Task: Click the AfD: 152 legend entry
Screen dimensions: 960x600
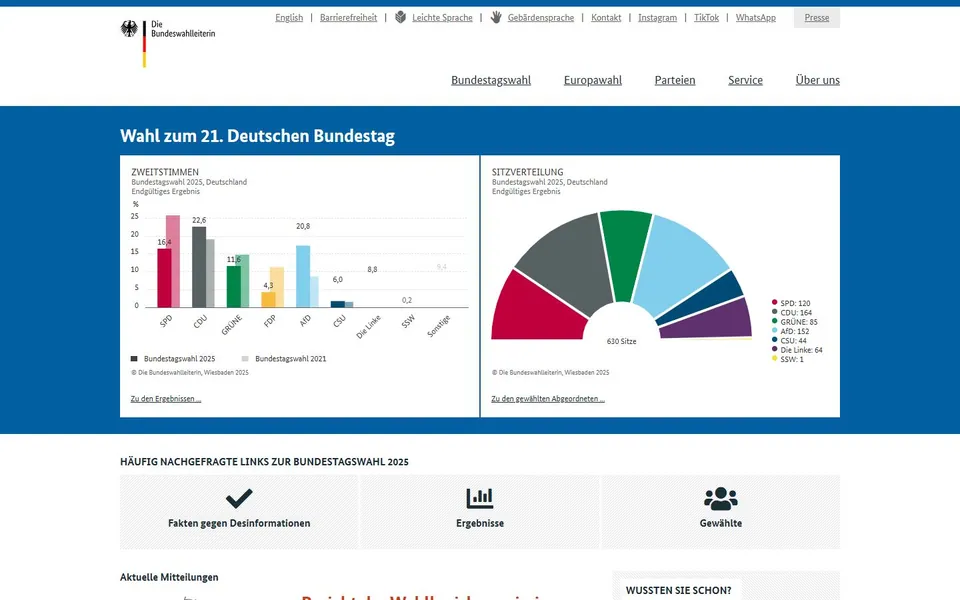Action: tap(790, 331)
